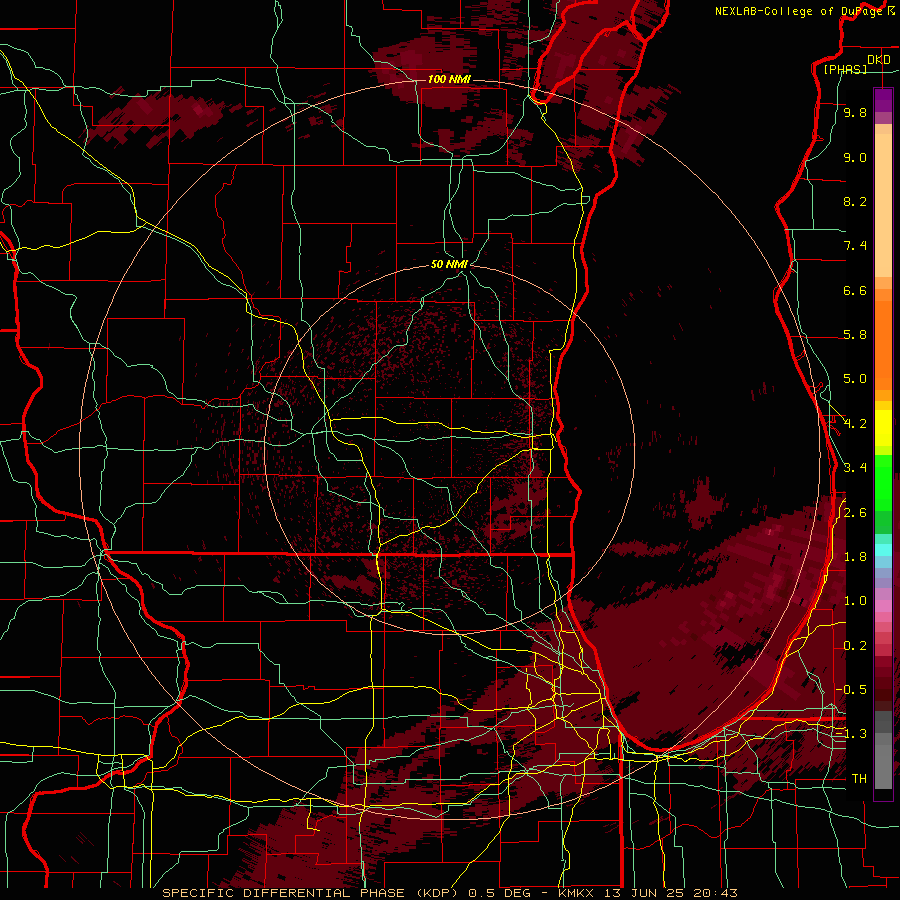Click the 100 NMI range ring label
Image resolution: width=900 pixels, height=900 pixels.
coord(449,79)
